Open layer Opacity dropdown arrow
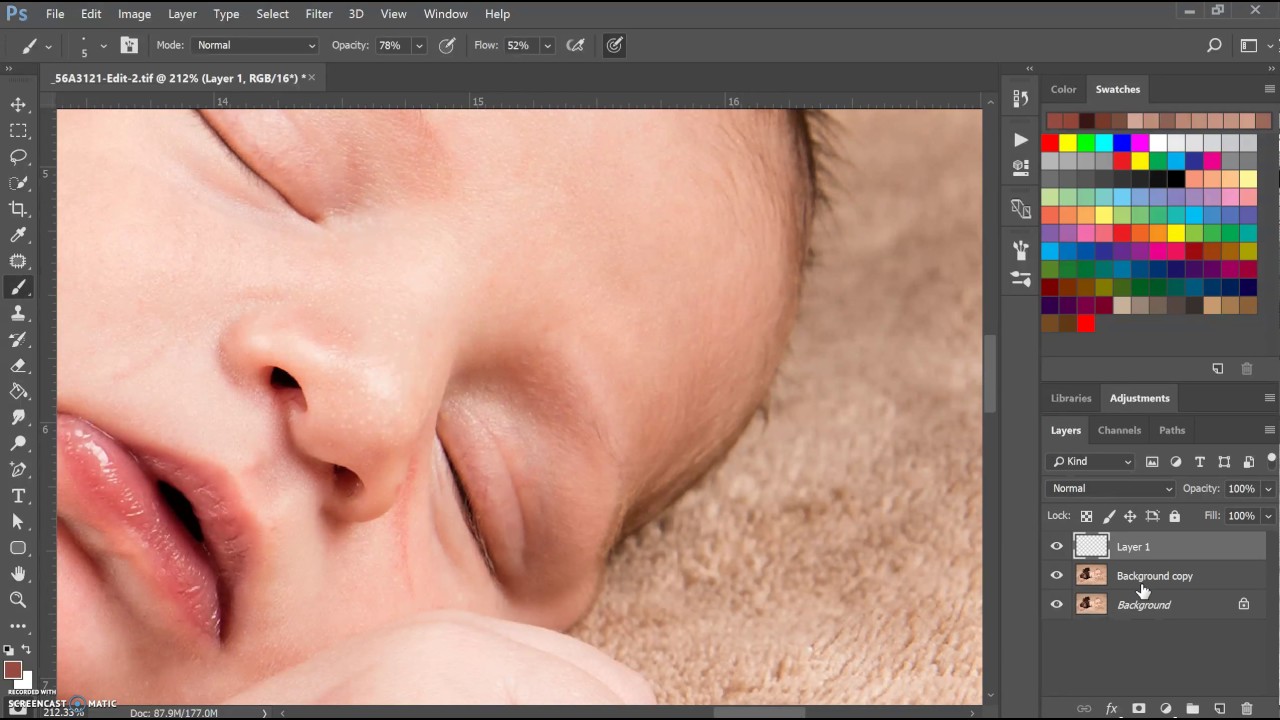The width and height of the screenshot is (1280, 720). (x=1268, y=489)
